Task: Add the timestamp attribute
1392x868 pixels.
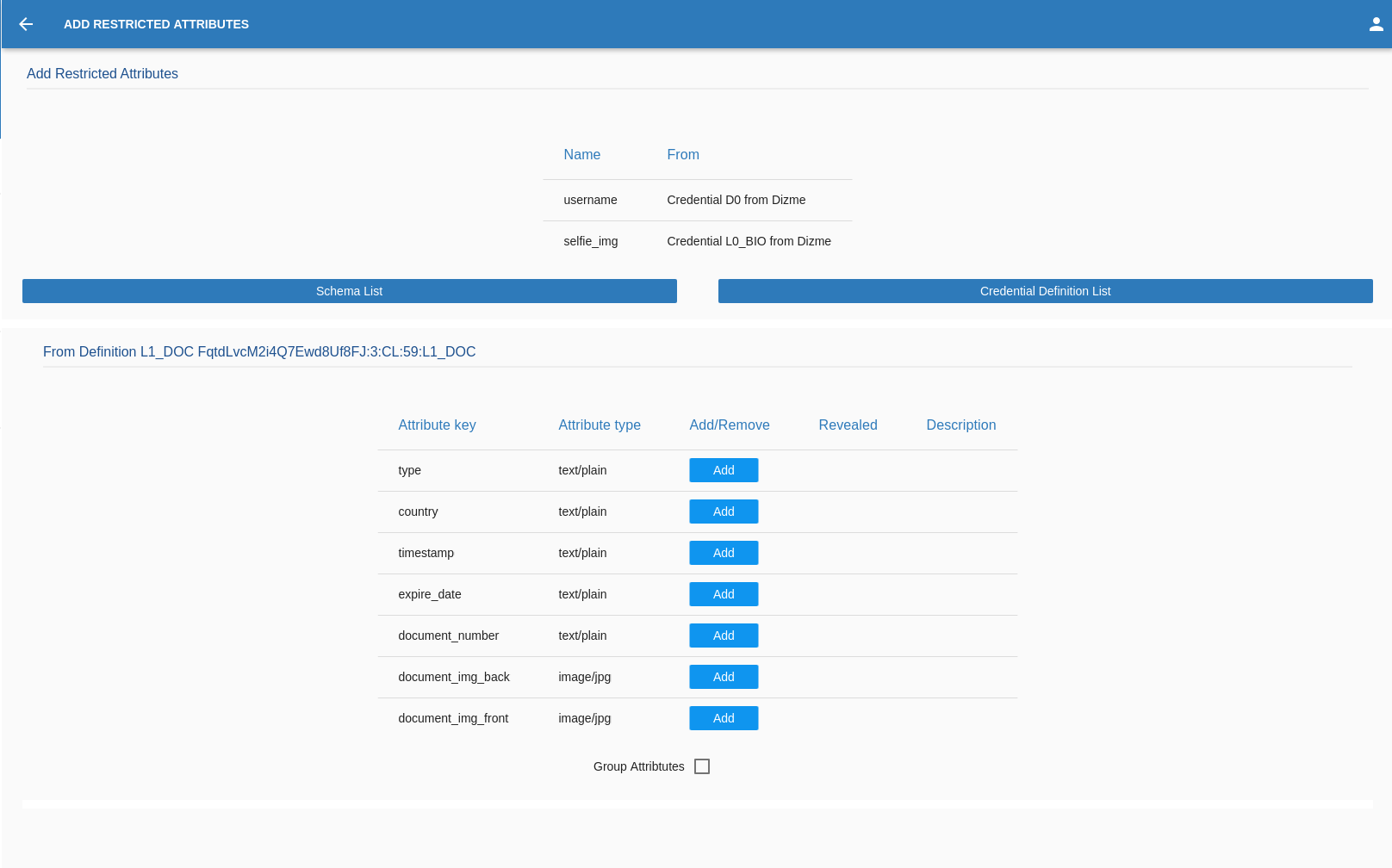Action: tap(724, 553)
